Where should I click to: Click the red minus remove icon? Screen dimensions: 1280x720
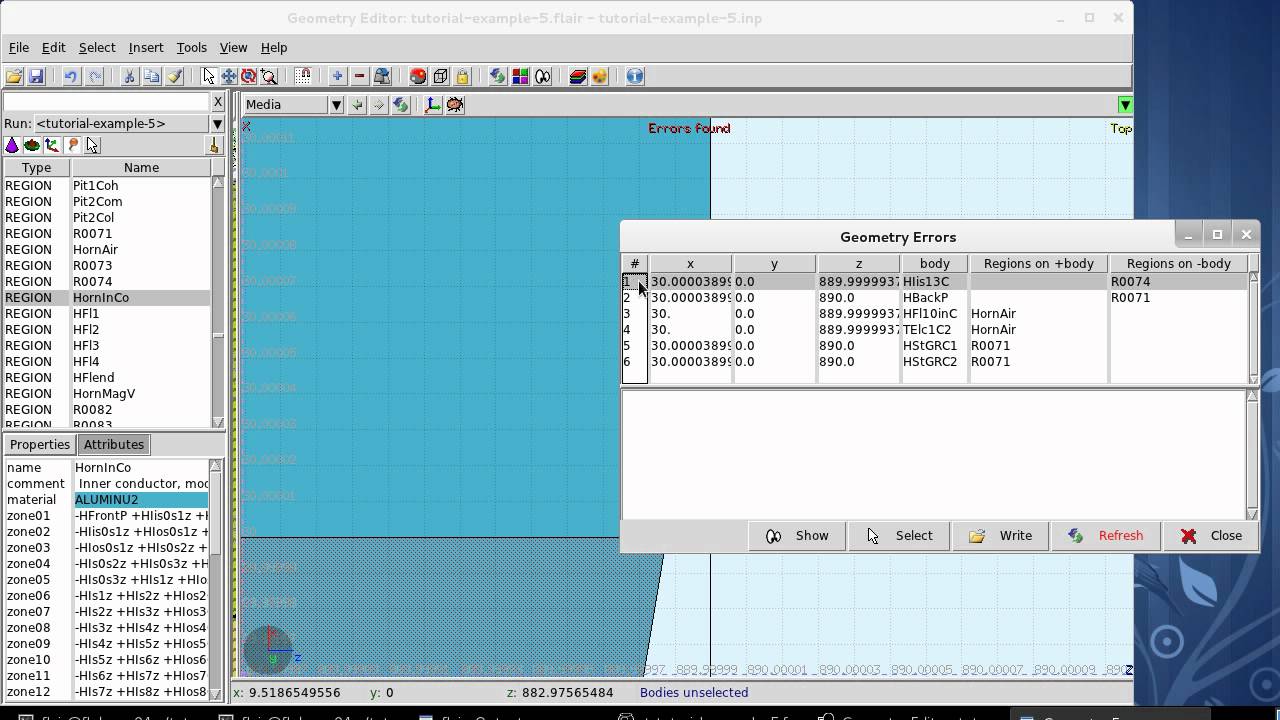click(x=360, y=76)
